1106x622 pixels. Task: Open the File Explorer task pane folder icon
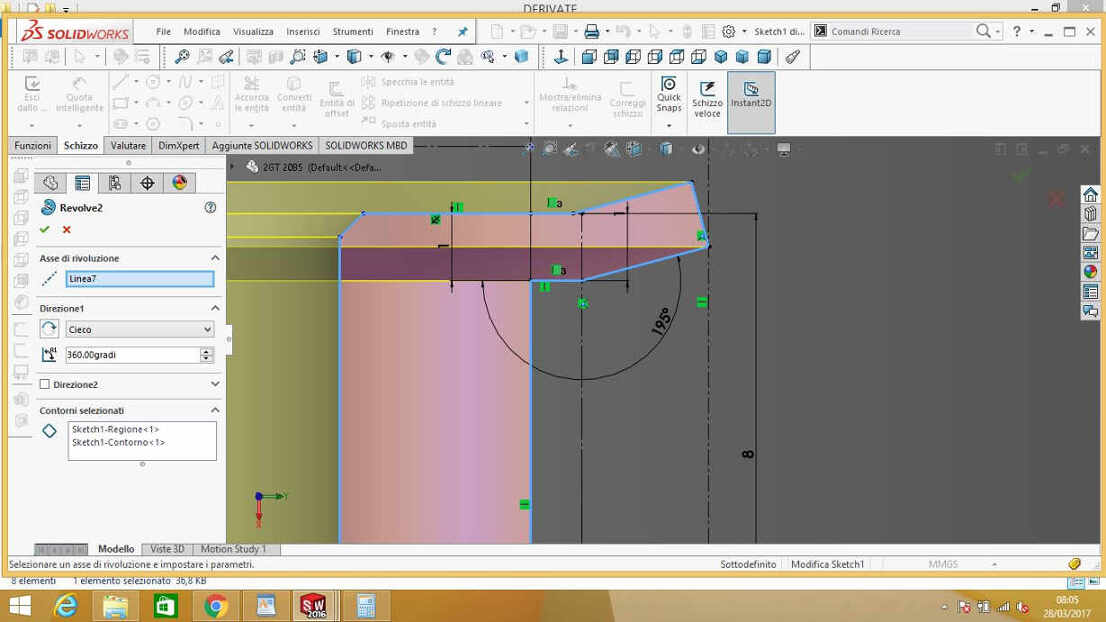[x=1090, y=233]
